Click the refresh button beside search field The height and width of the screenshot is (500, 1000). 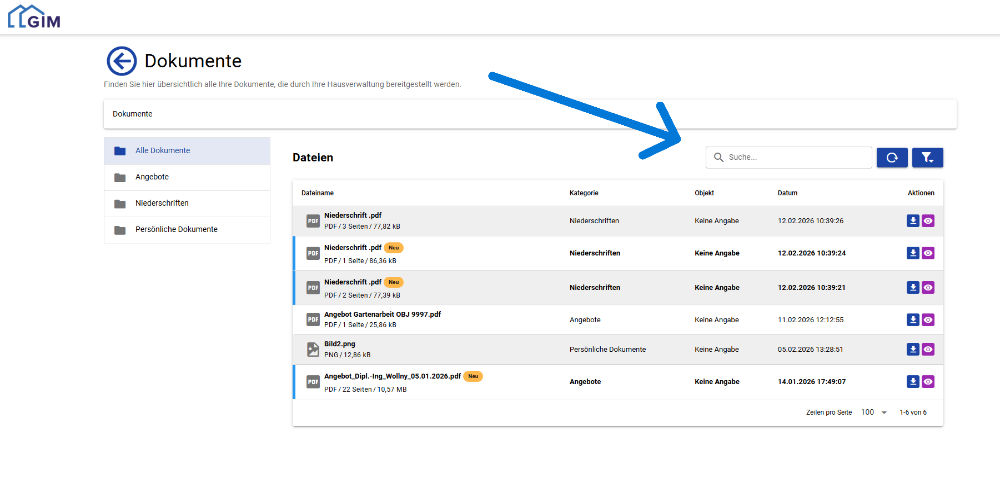click(x=892, y=157)
